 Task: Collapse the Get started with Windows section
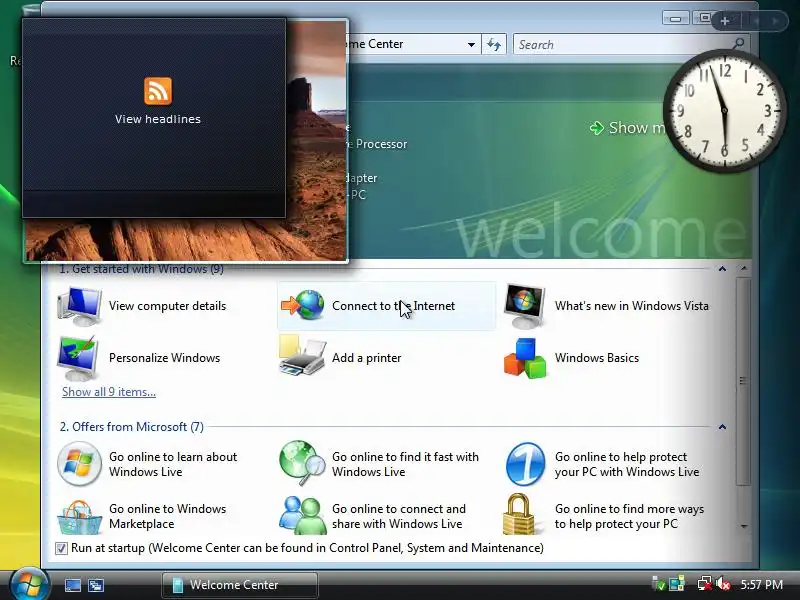click(722, 269)
